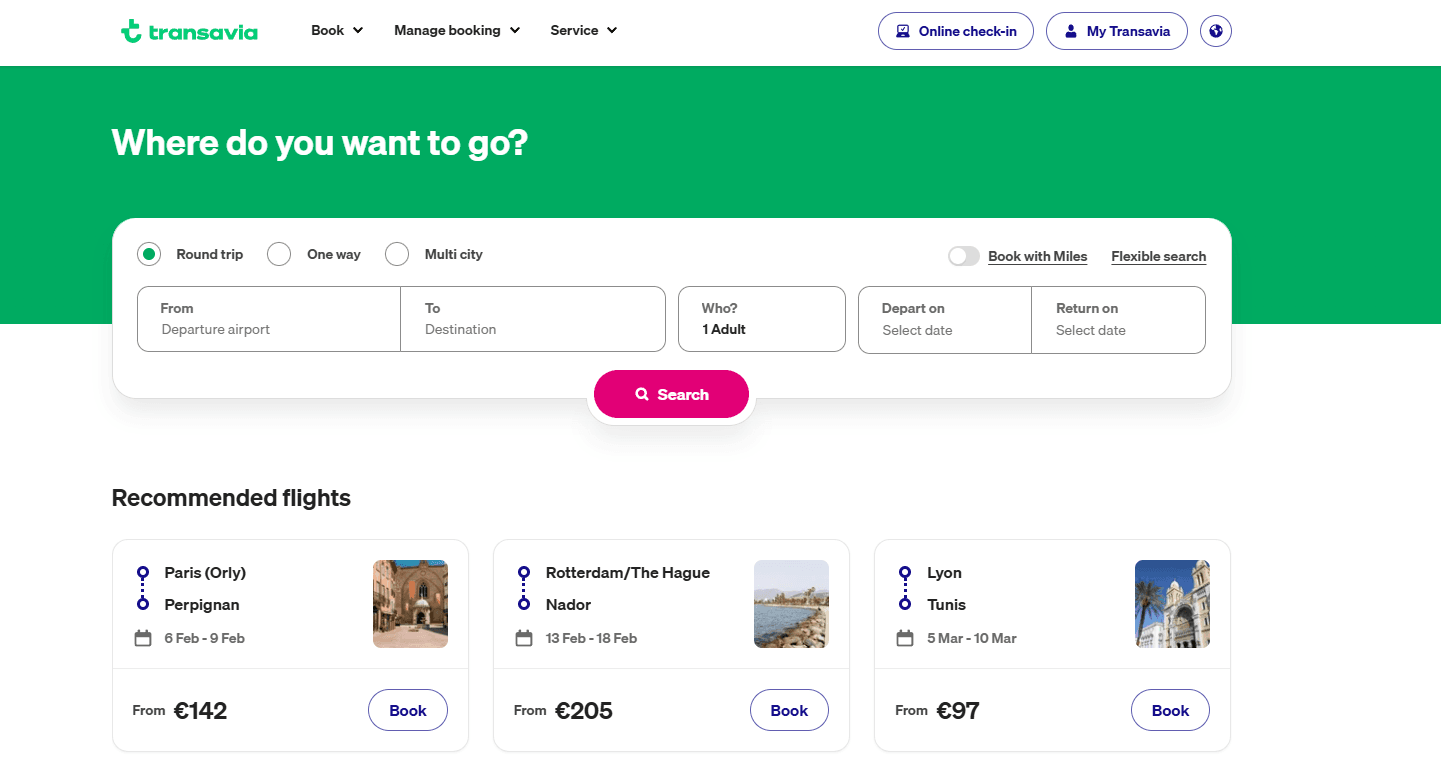Expand the Book menu
1441x778 pixels.
[x=337, y=31]
